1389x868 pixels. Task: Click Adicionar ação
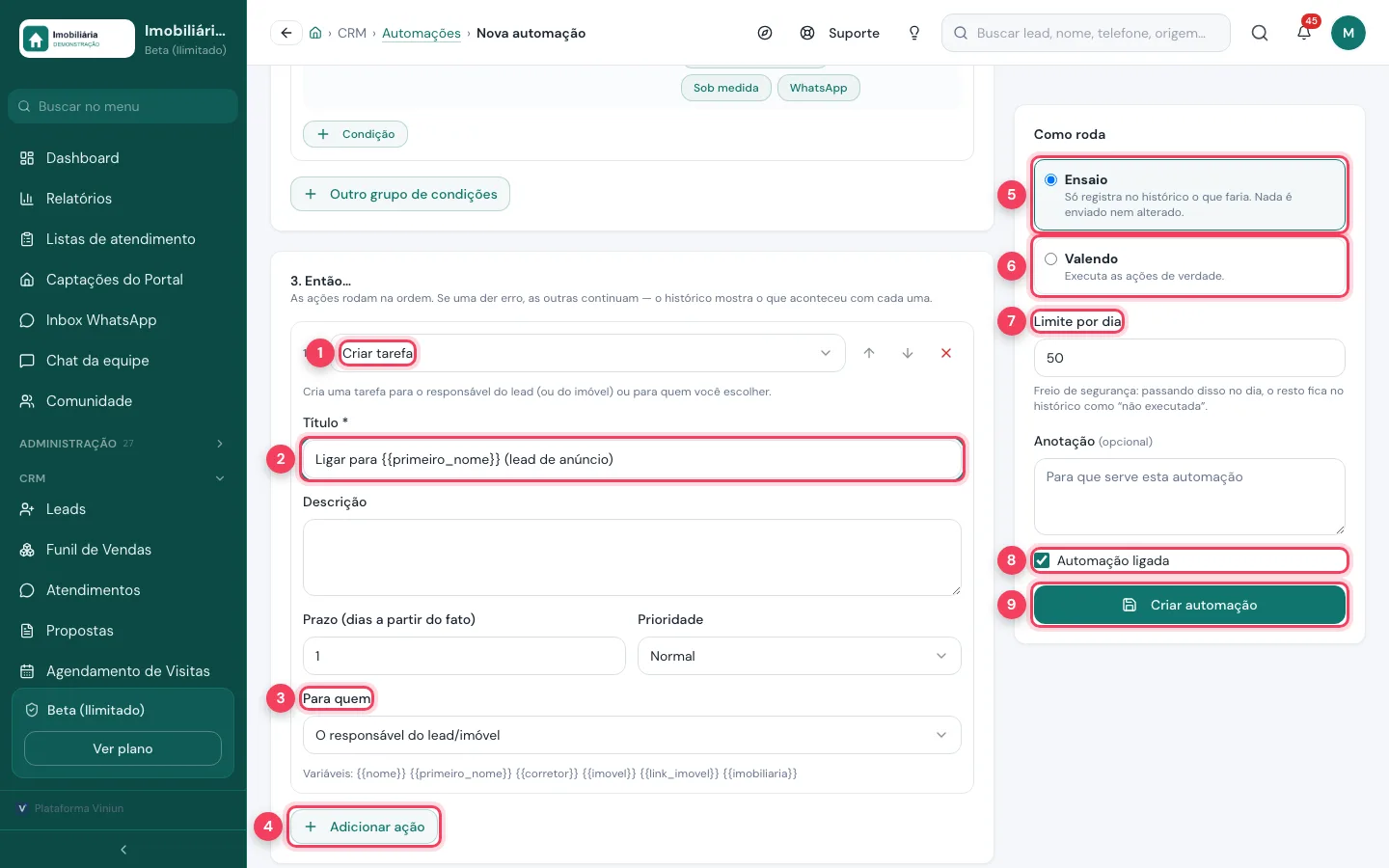pyautogui.click(x=365, y=827)
